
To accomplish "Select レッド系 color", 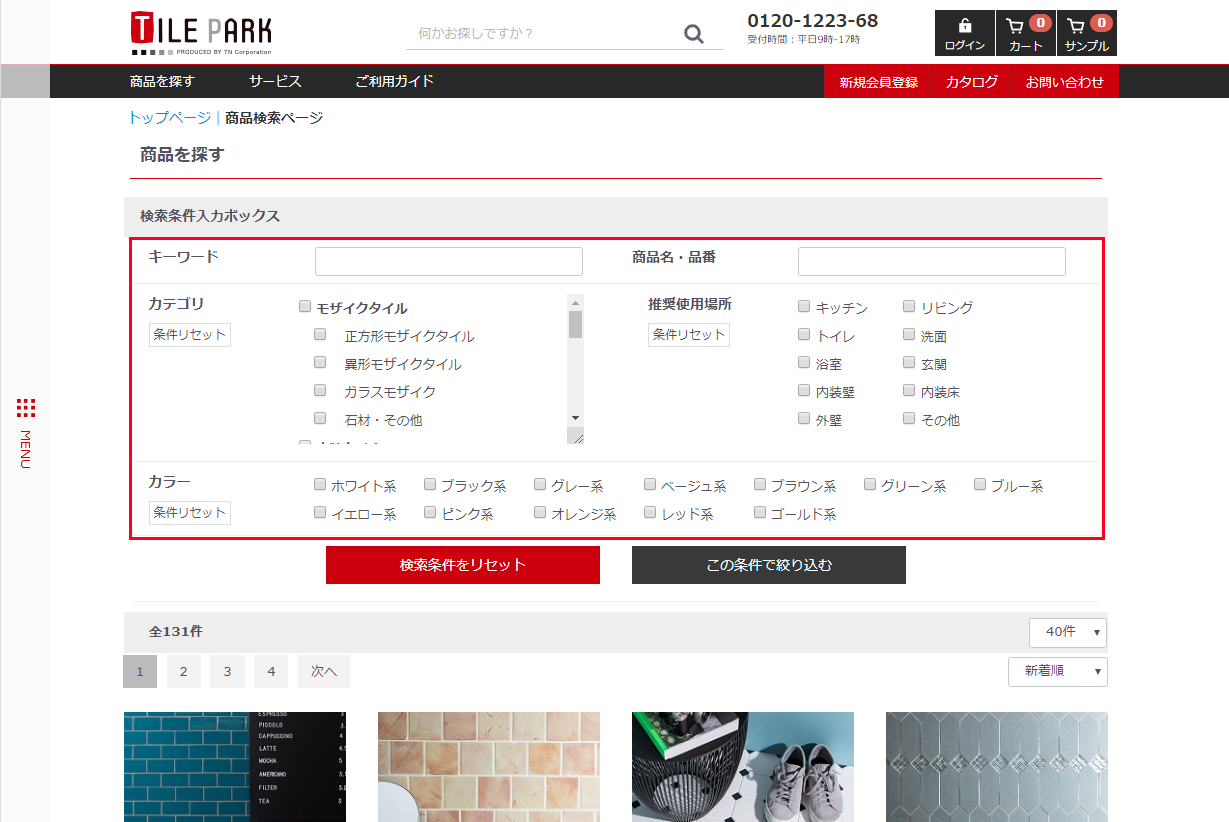I will coord(650,513).
